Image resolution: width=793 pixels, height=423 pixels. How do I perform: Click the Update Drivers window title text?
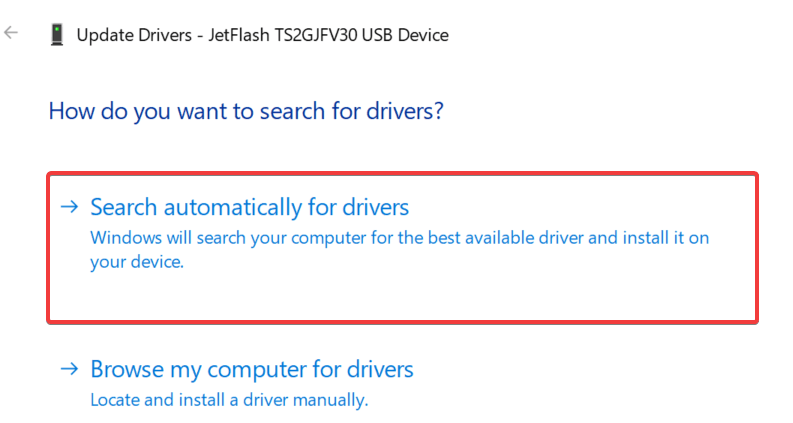tap(262, 35)
